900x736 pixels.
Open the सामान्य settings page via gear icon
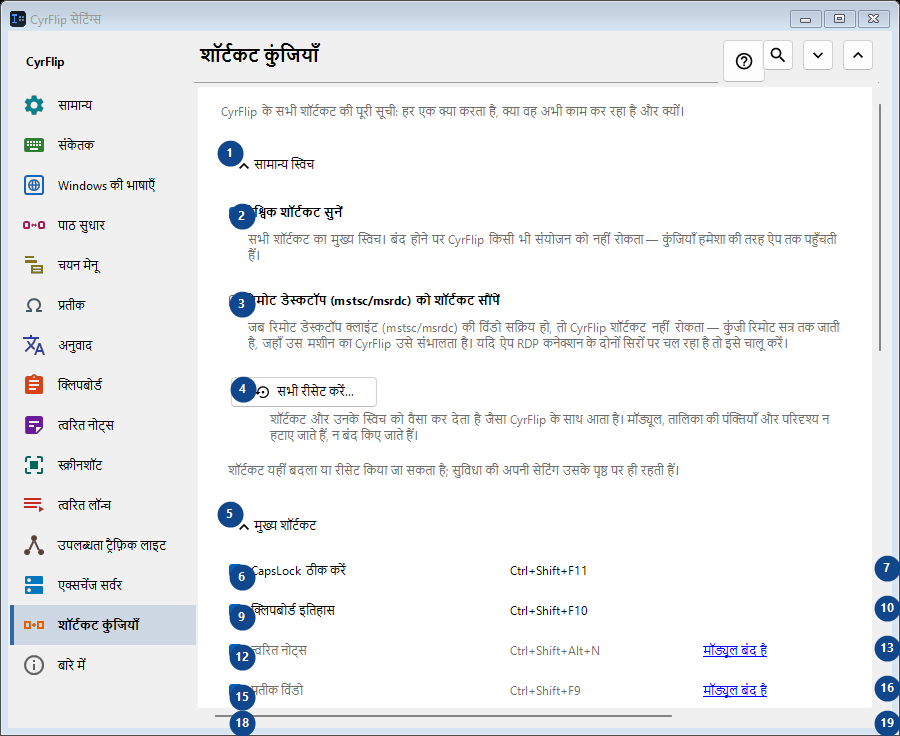click(x=34, y=105)
